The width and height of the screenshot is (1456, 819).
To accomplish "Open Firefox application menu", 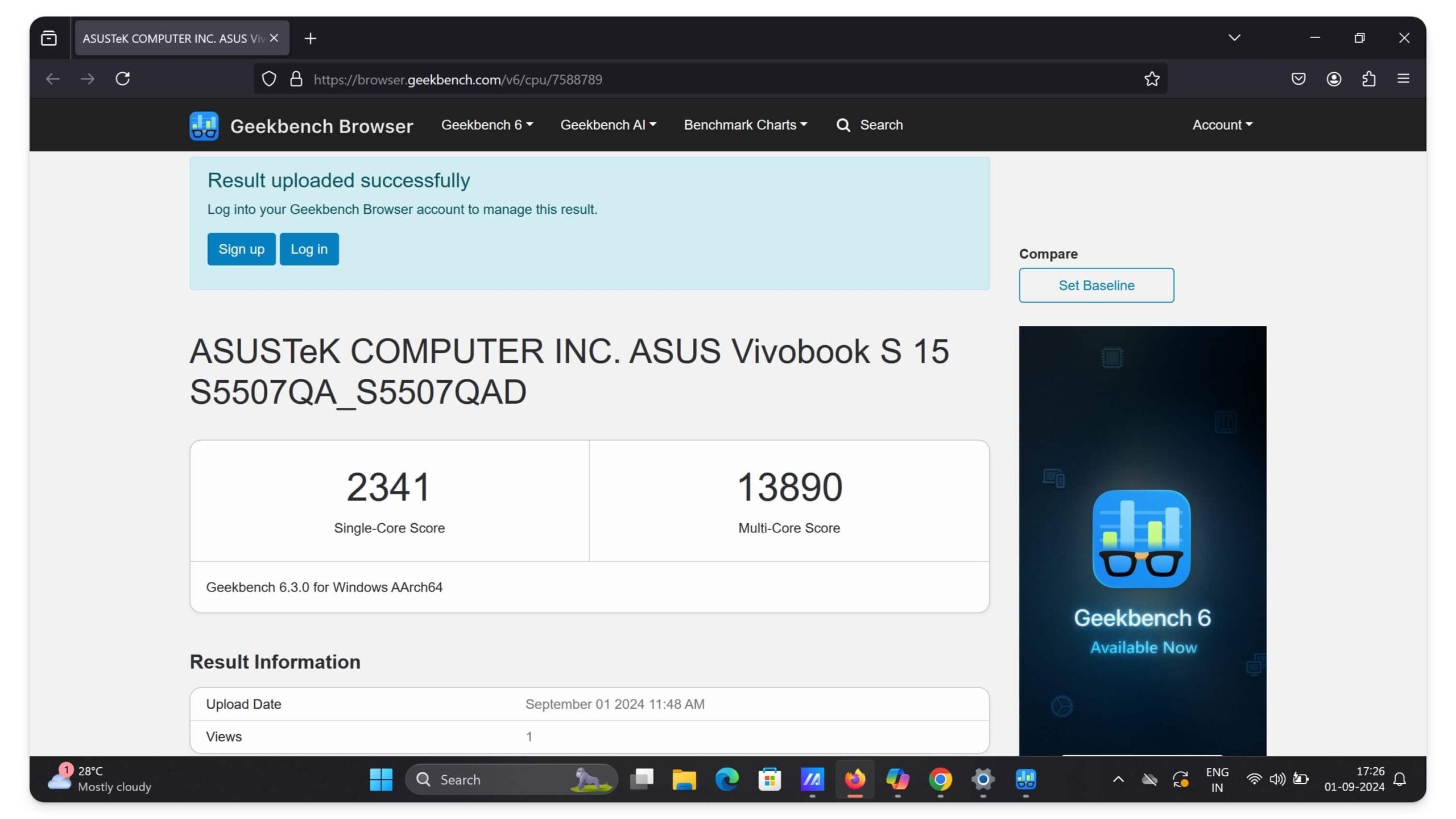I will pos(1403,78).
